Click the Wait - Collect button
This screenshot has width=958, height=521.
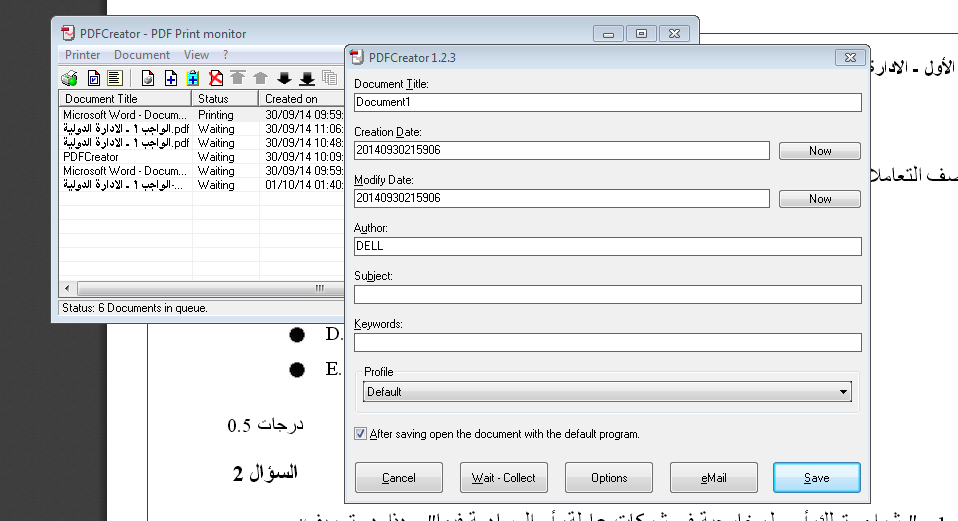503,478
